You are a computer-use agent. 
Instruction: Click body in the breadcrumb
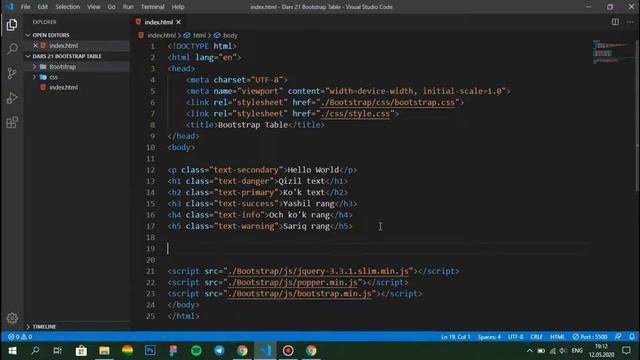click(x=230, y=36)
